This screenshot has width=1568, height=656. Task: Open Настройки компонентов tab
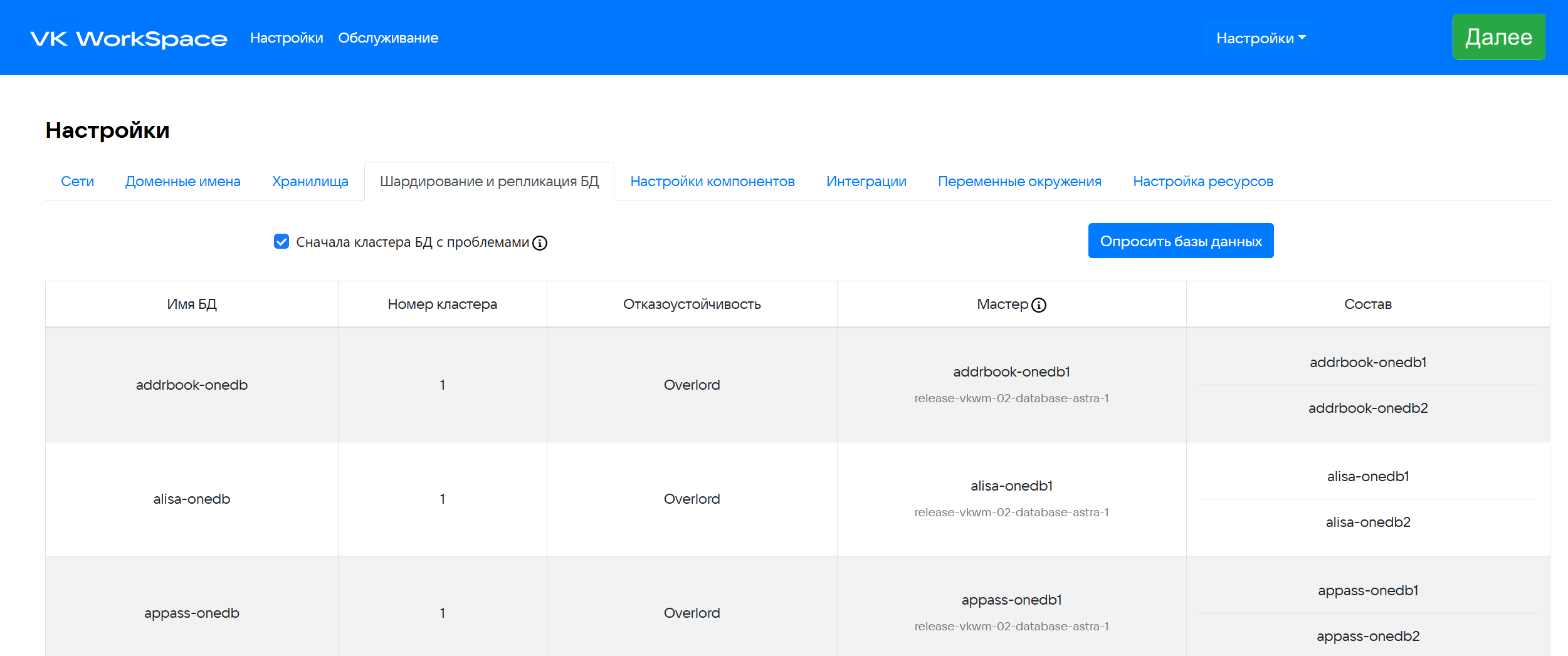pyautogui.click(x=712, y=182)
